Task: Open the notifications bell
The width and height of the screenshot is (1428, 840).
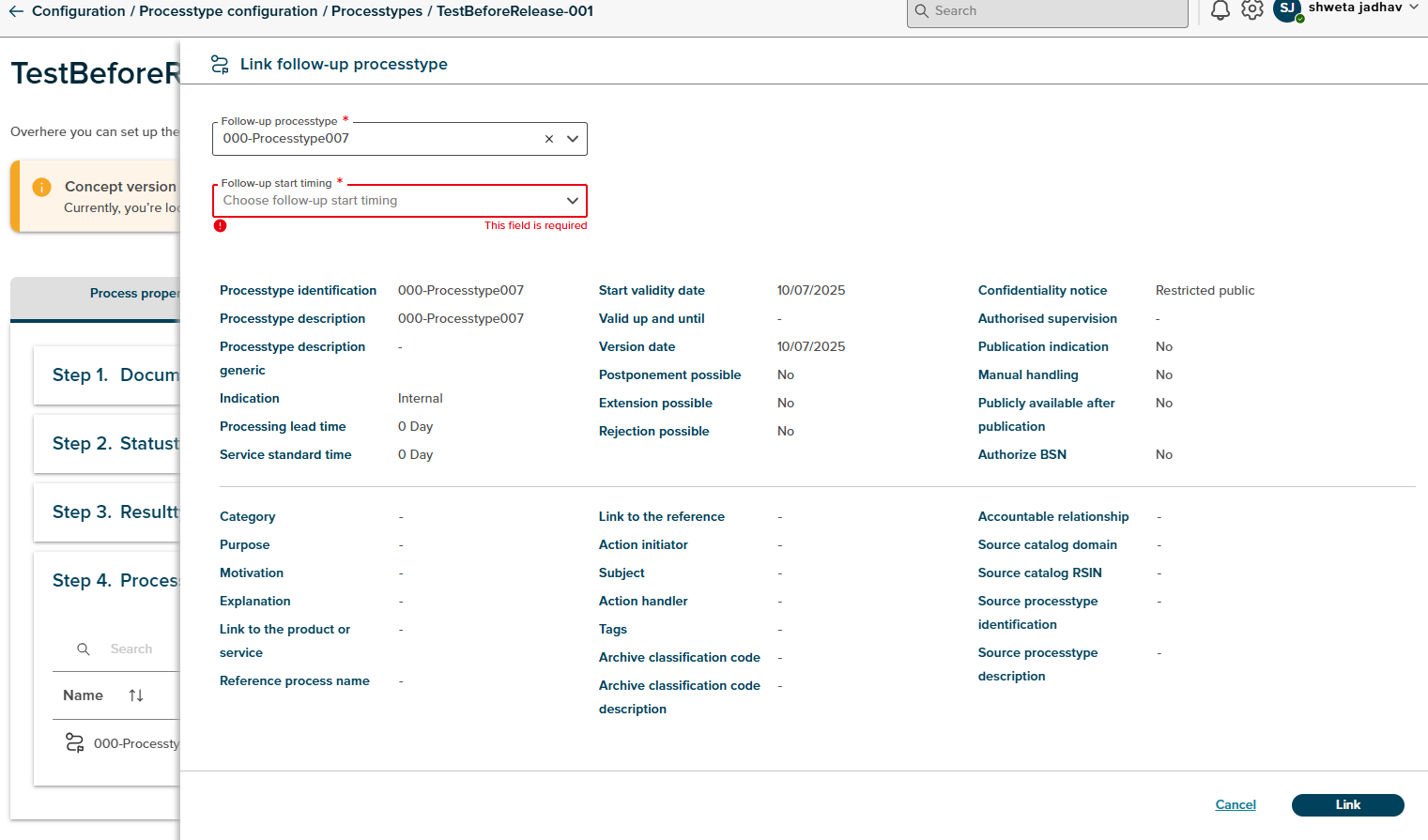Action: (1220, 10)
